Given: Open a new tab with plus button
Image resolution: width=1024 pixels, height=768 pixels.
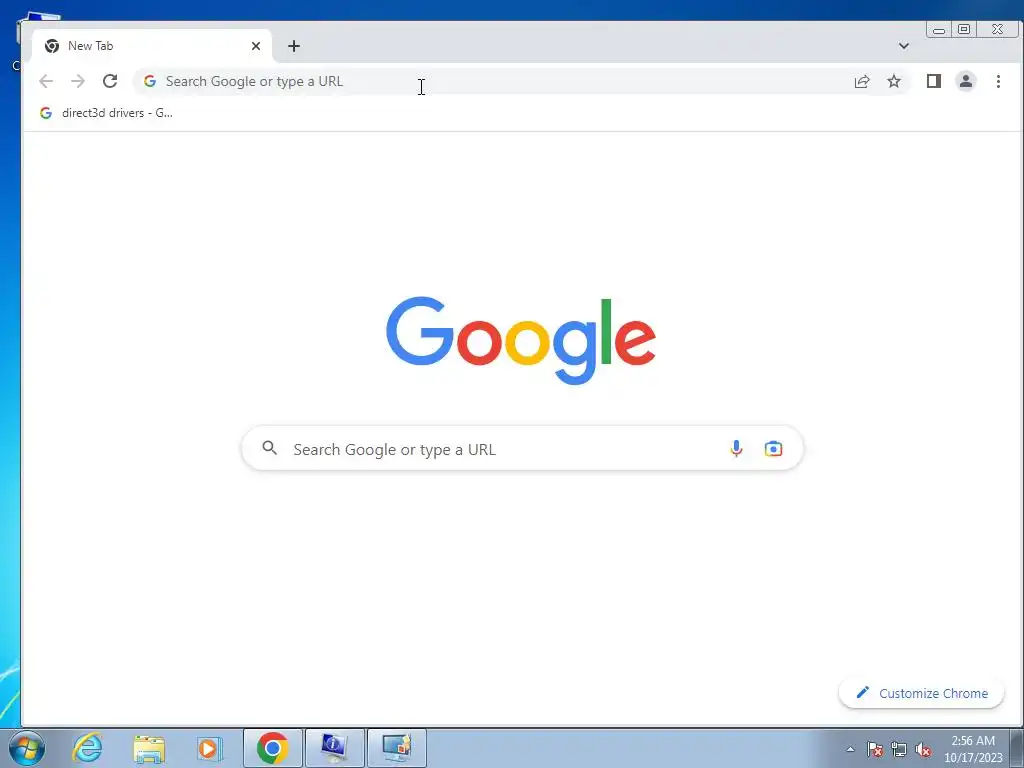Looking at the screenshot, I should [294, 46].
